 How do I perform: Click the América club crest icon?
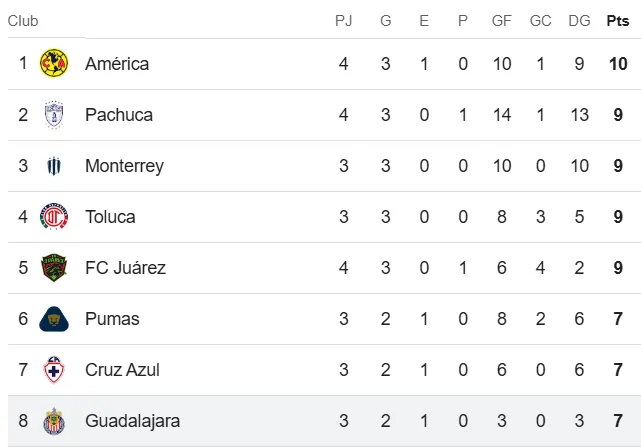coord(53,64)
